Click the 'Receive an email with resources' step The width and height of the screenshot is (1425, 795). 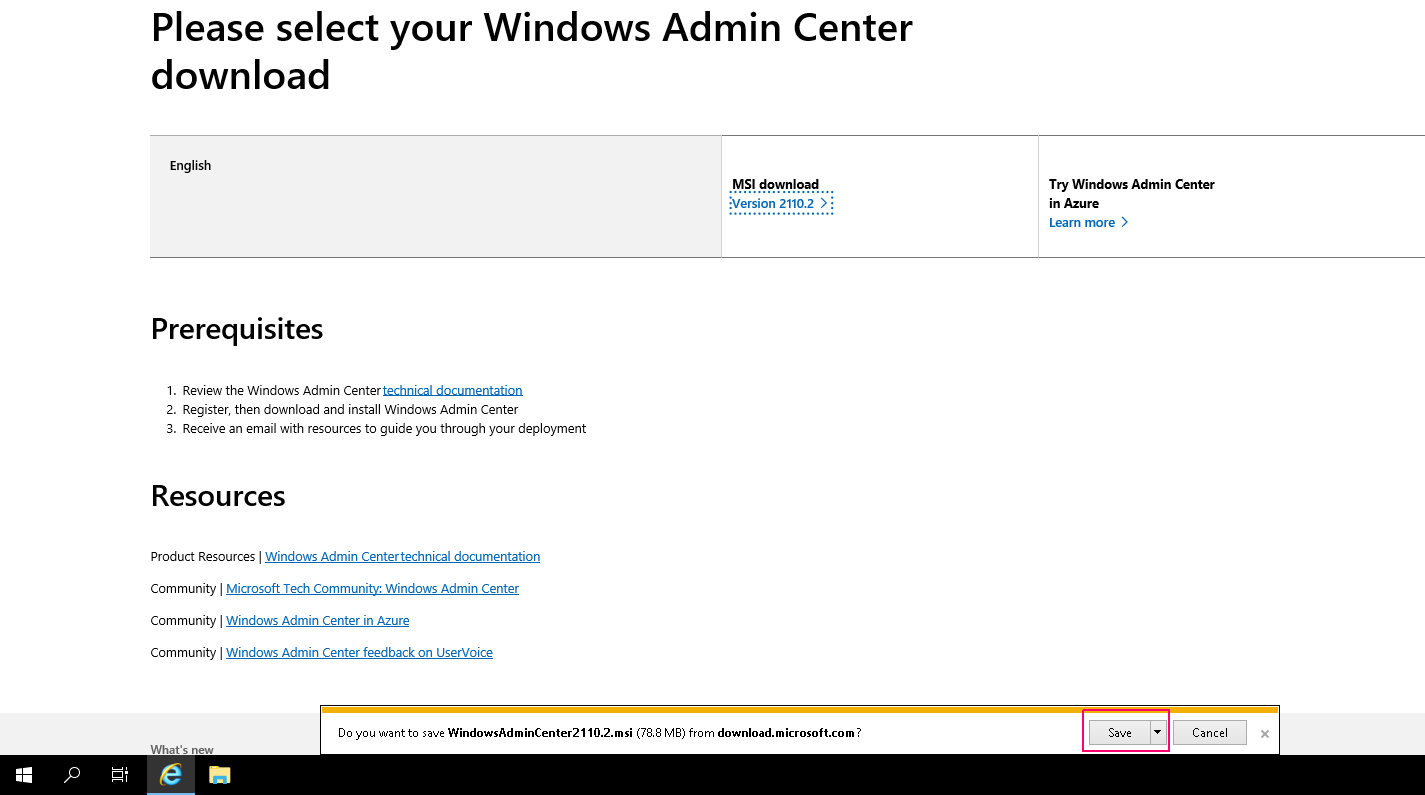384,428
